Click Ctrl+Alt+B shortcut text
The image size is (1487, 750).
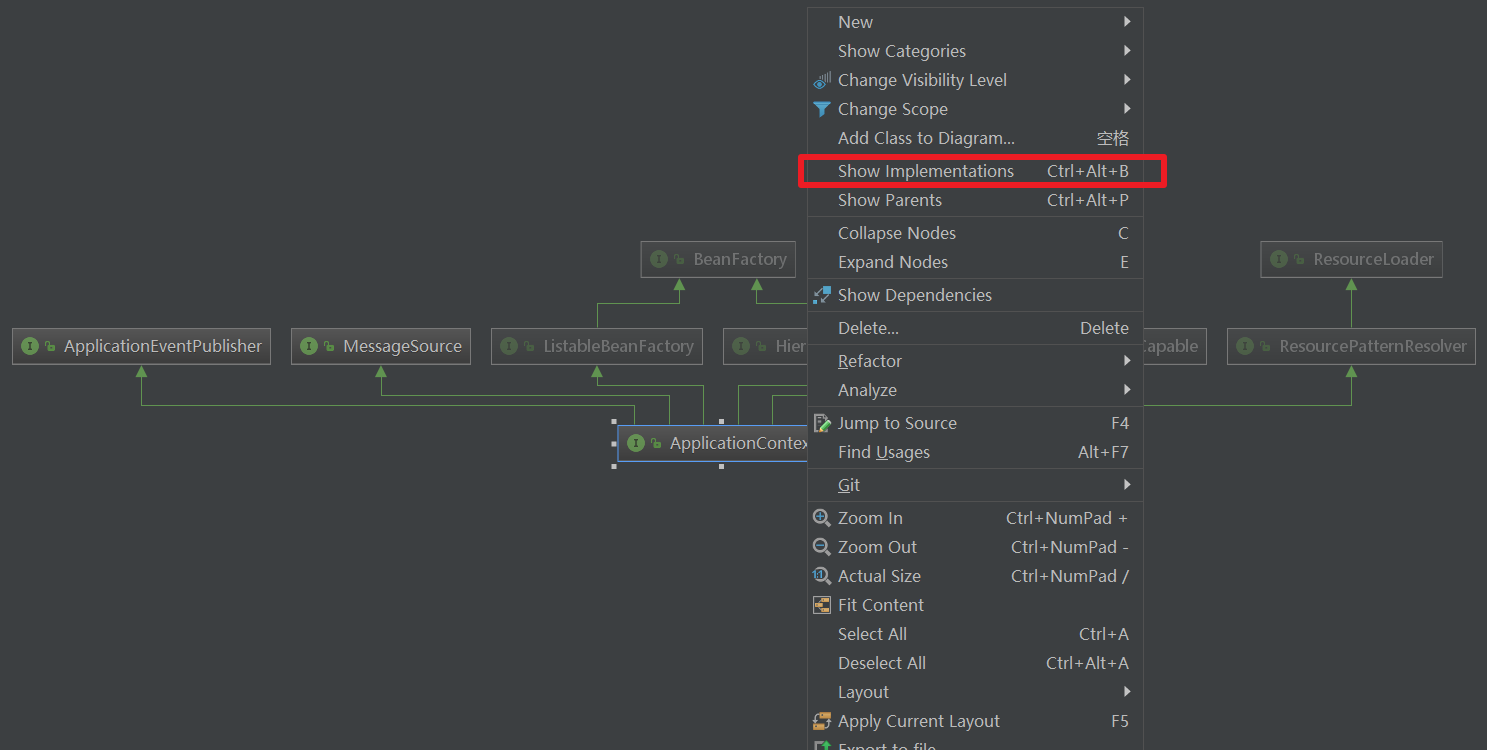[1088, 171]
